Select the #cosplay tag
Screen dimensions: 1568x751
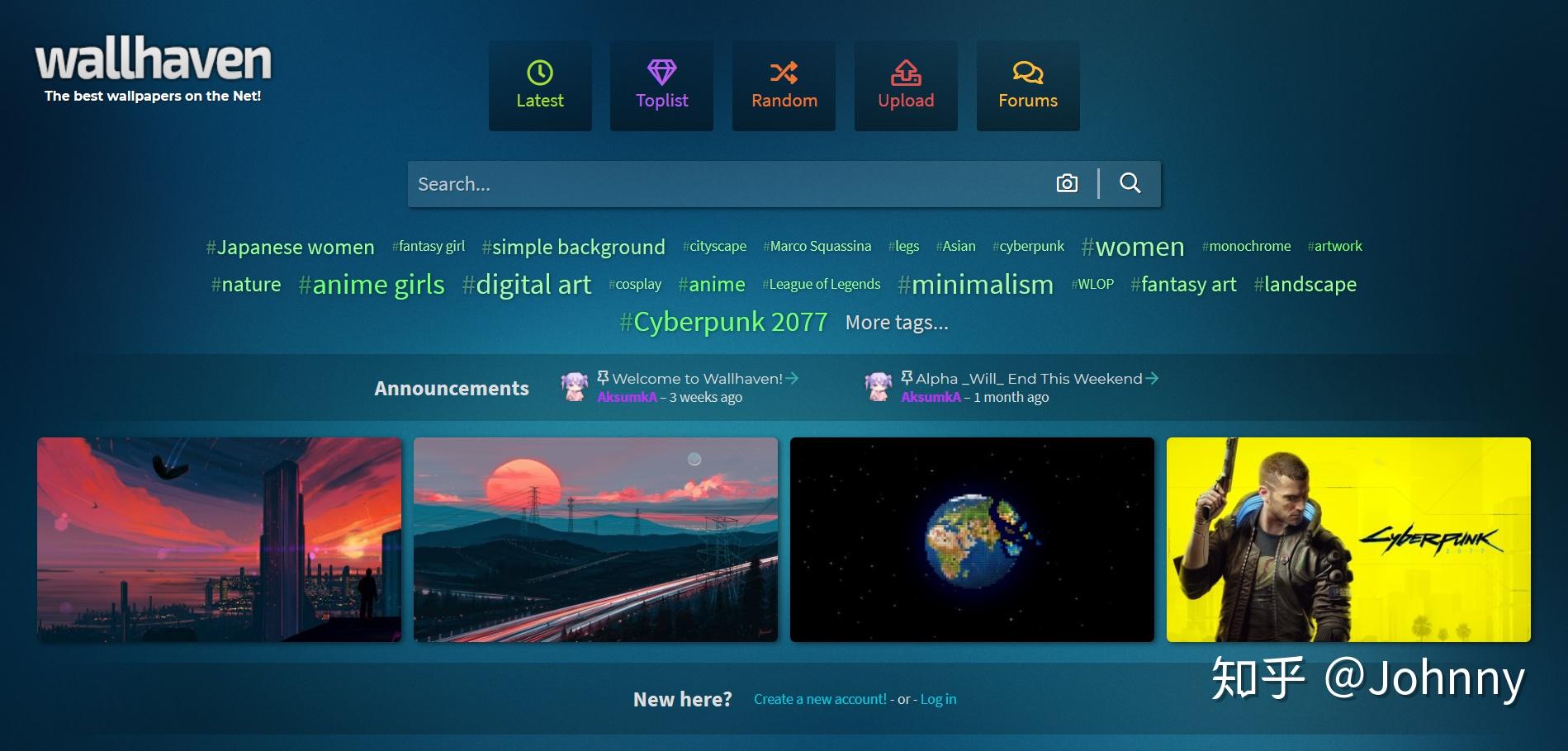pyautogui.click(x=635, y=284)
